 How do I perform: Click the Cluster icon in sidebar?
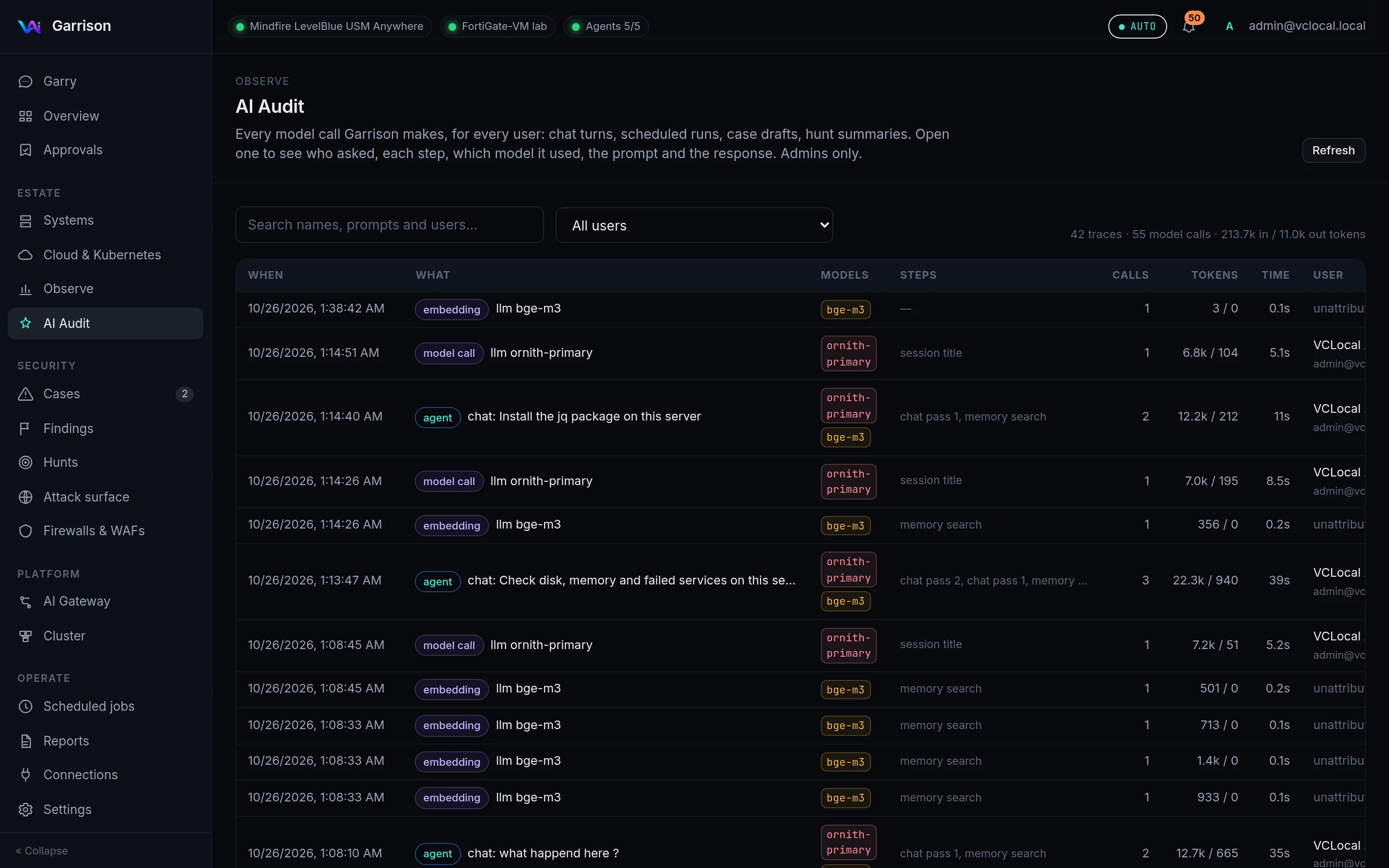(25, 636)
